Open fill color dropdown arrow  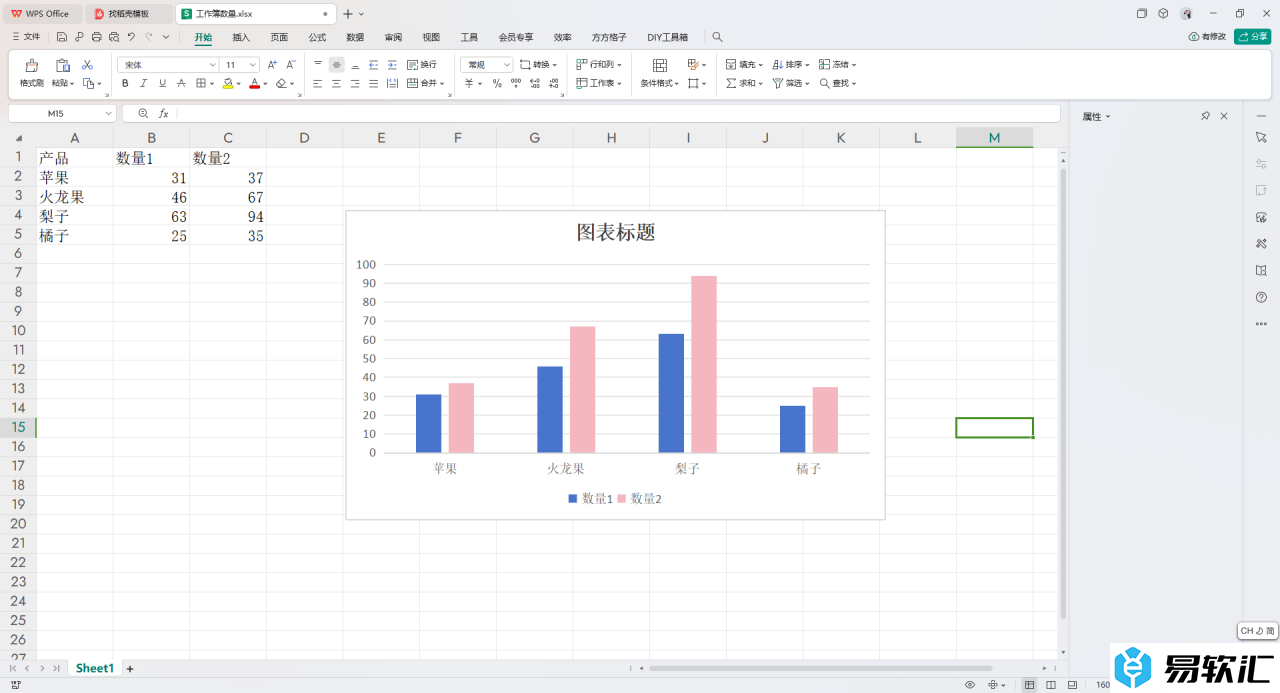(x=239, y=84)
